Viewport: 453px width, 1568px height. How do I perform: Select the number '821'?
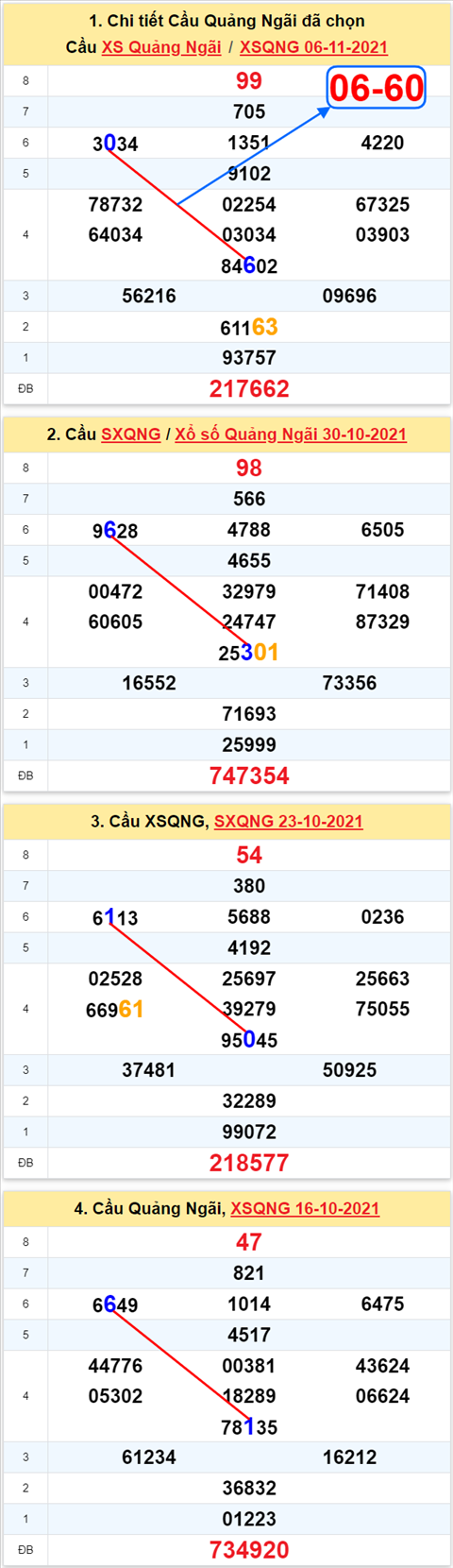click(249, 1274)
